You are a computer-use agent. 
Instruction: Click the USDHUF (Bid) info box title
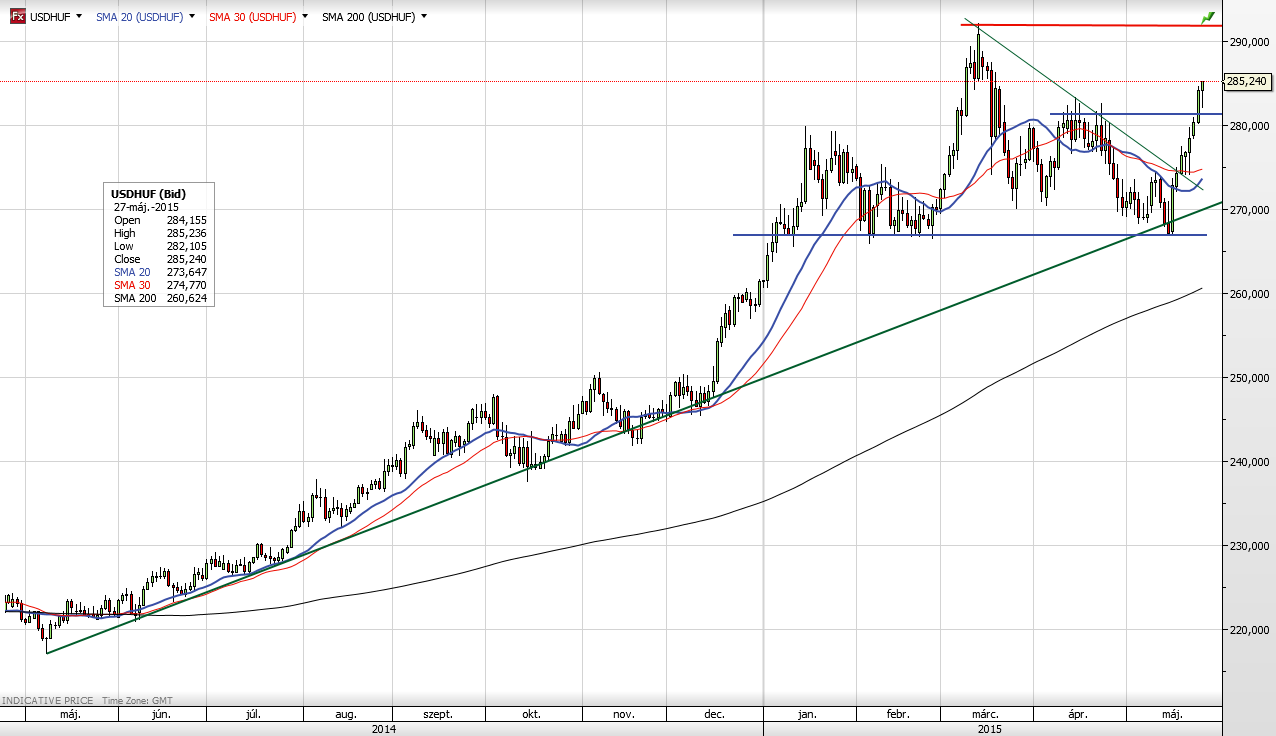click(x=149, y=194)
